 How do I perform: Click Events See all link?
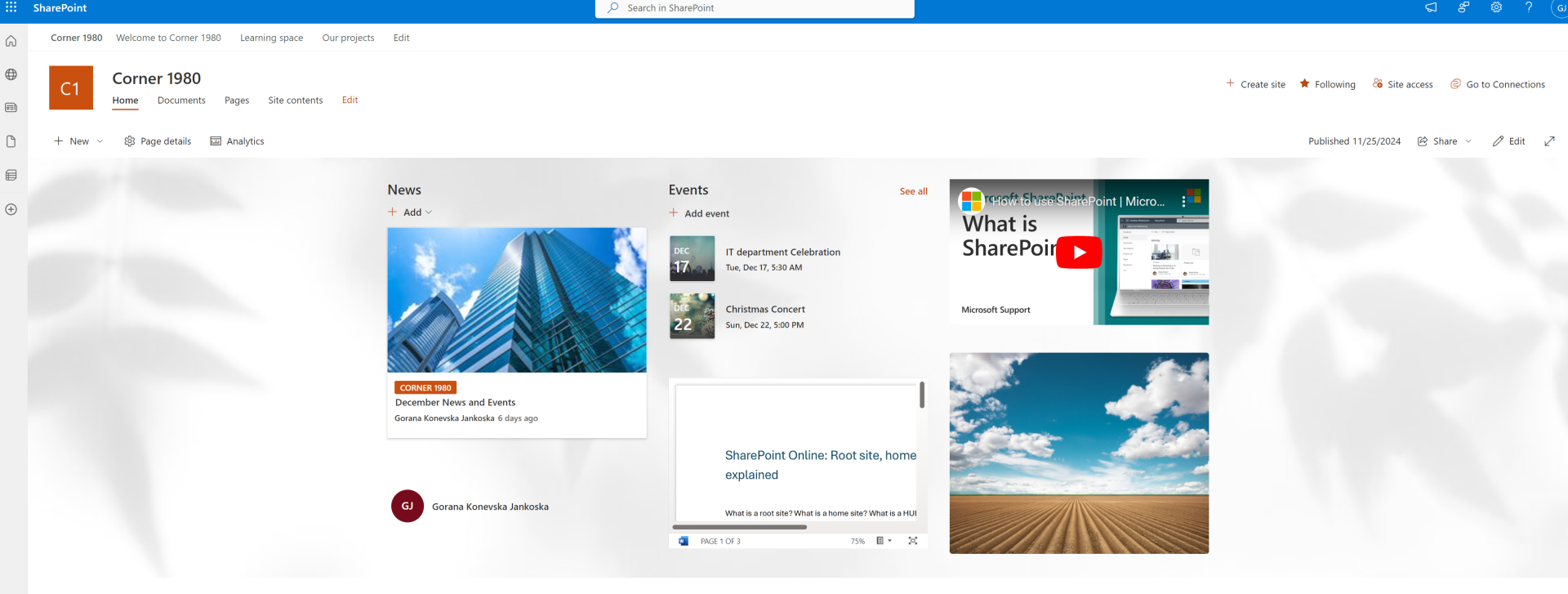[914, 191]
